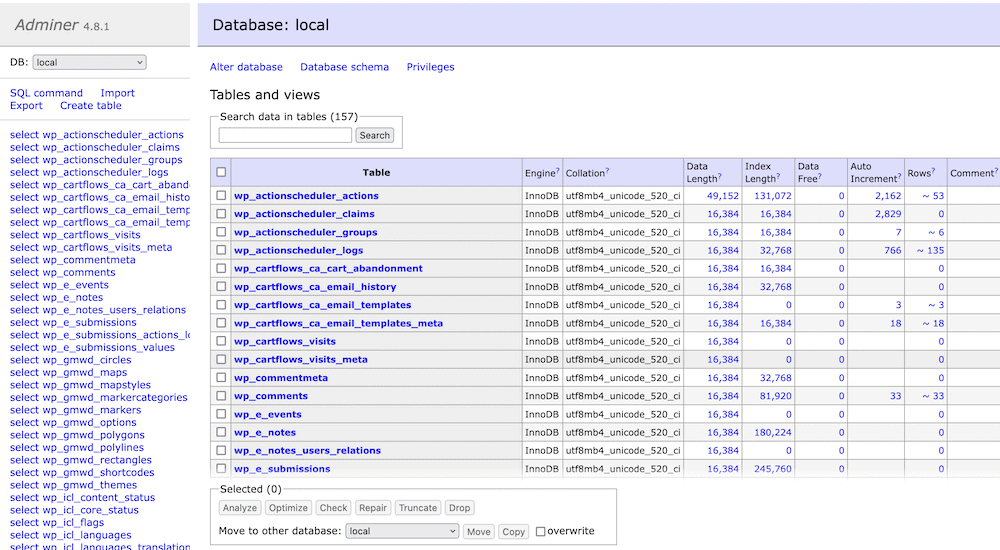
Task: Open SQL command in sidebar
Action: [x=46, y=93]
